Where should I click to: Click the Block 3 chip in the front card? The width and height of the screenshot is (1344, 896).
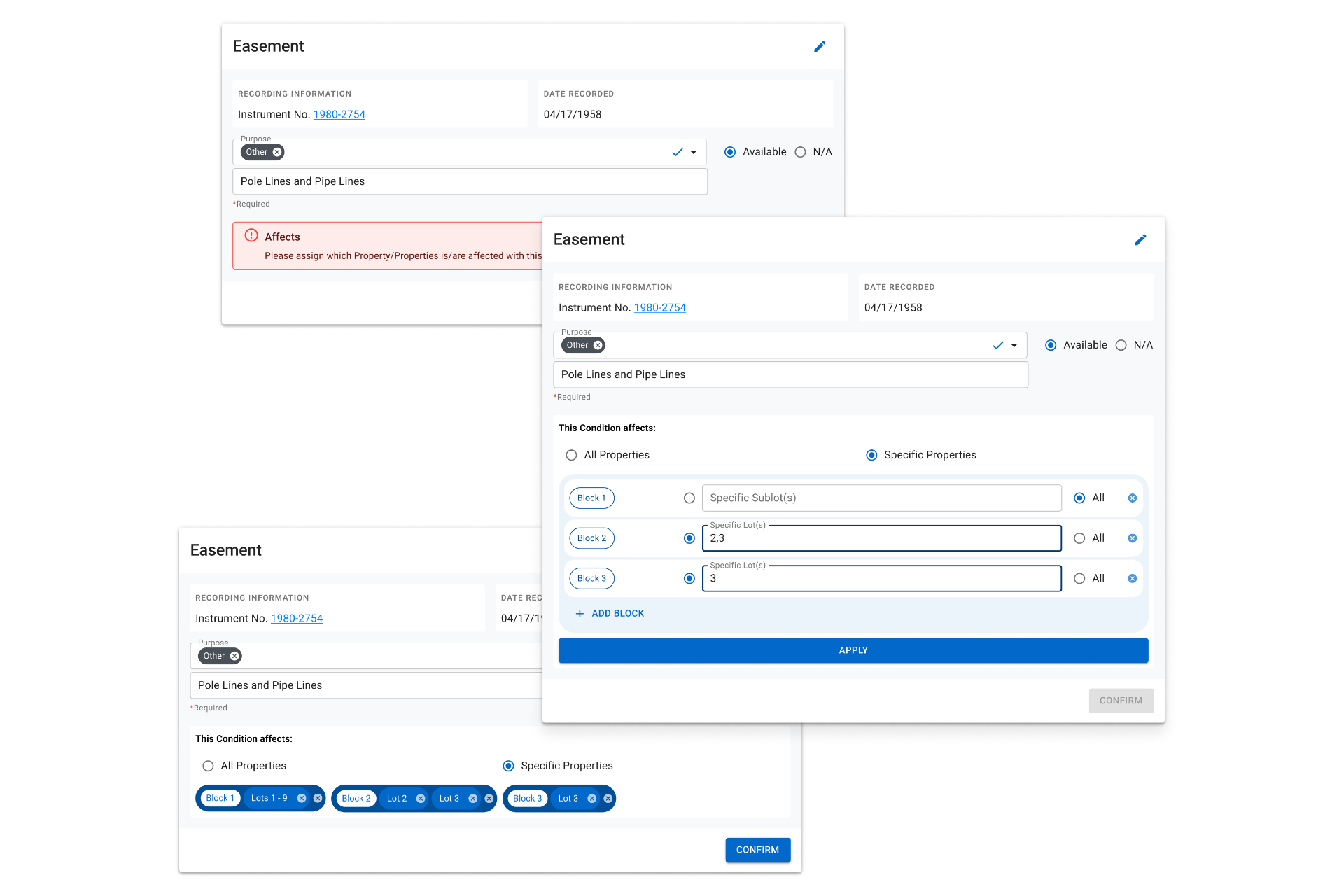pos(591,579)
